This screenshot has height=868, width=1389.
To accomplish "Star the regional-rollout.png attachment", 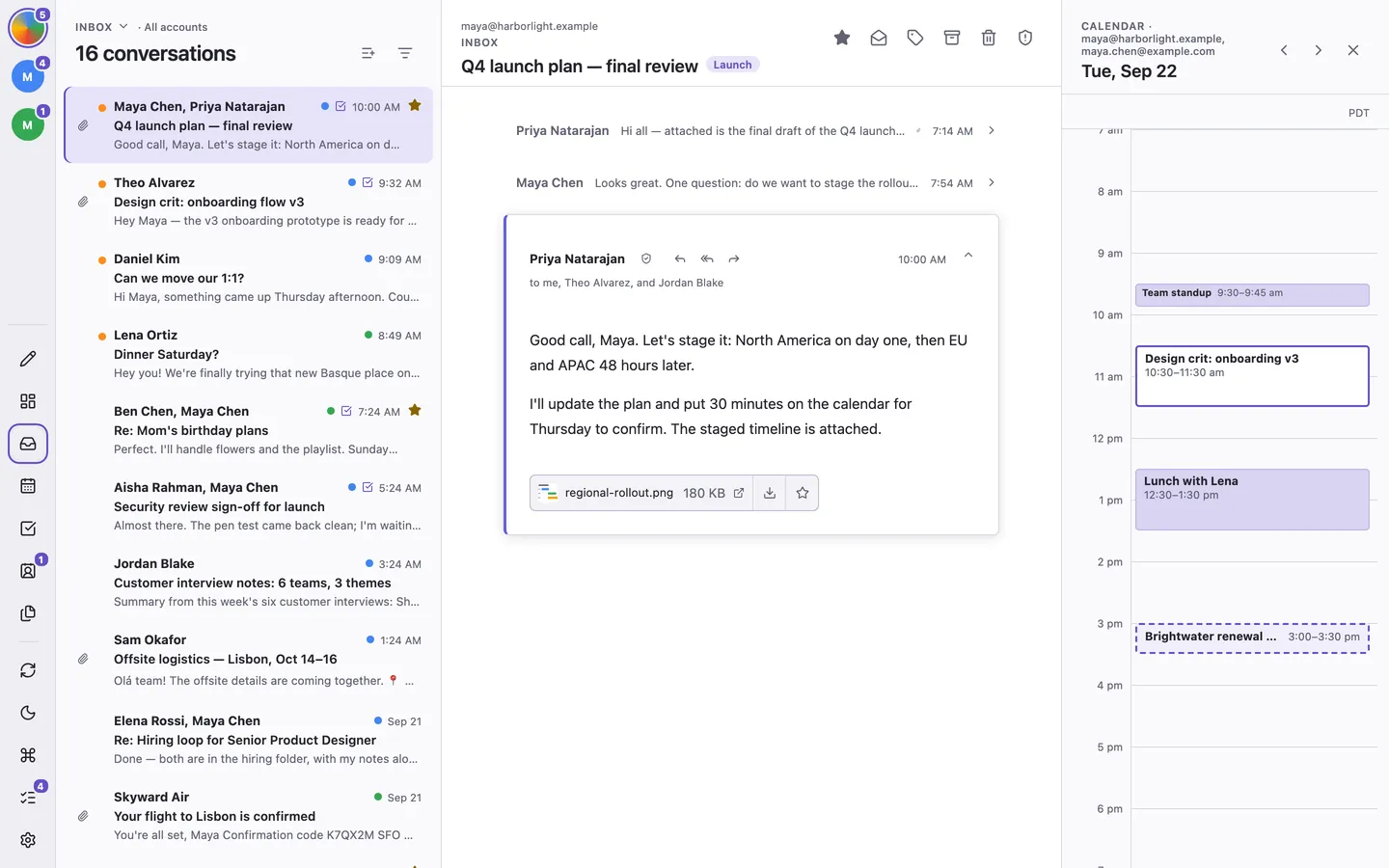I will coord(803,493).
